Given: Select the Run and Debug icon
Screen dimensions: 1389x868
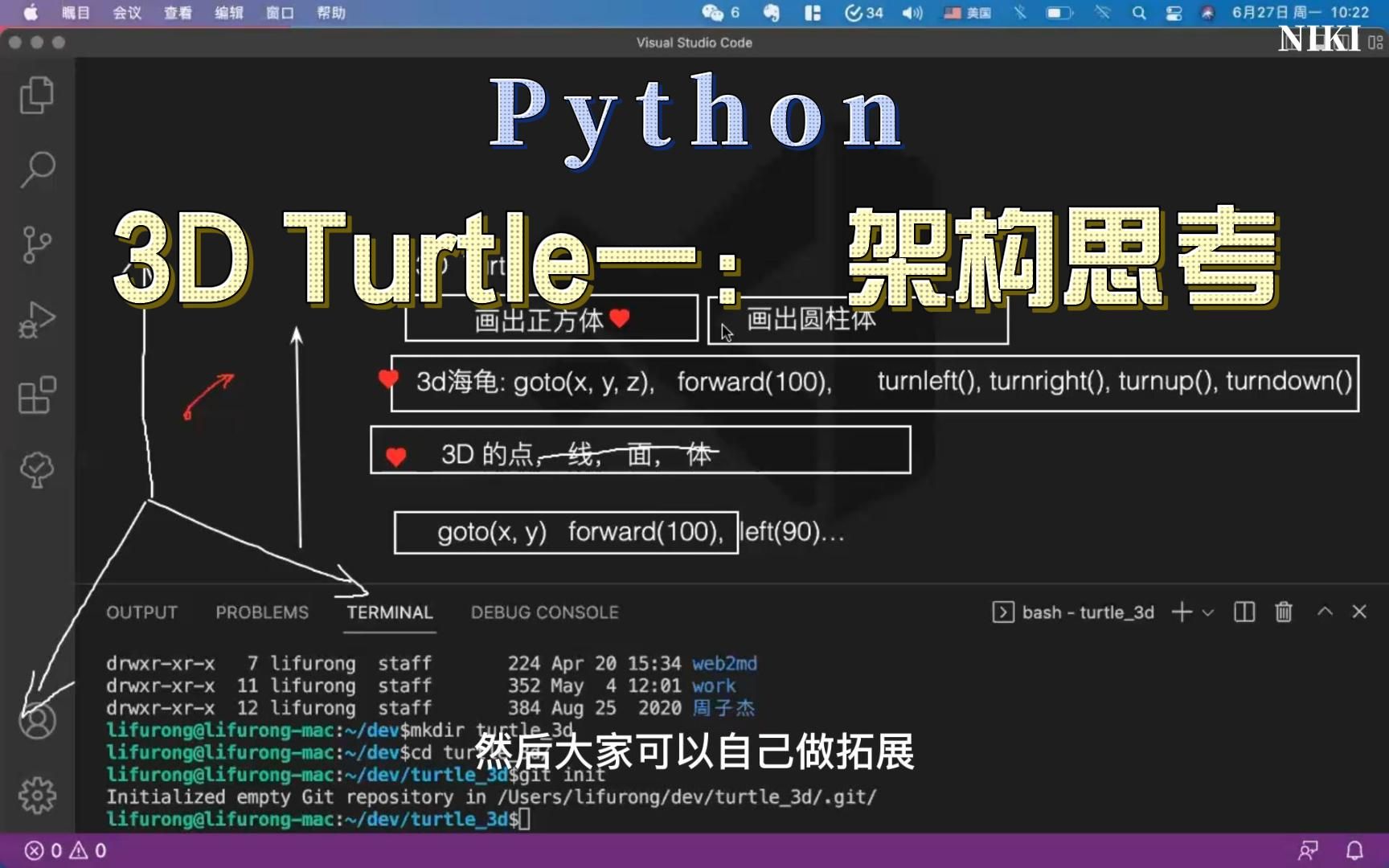Looking at the screenshot, I should [36, 319].
